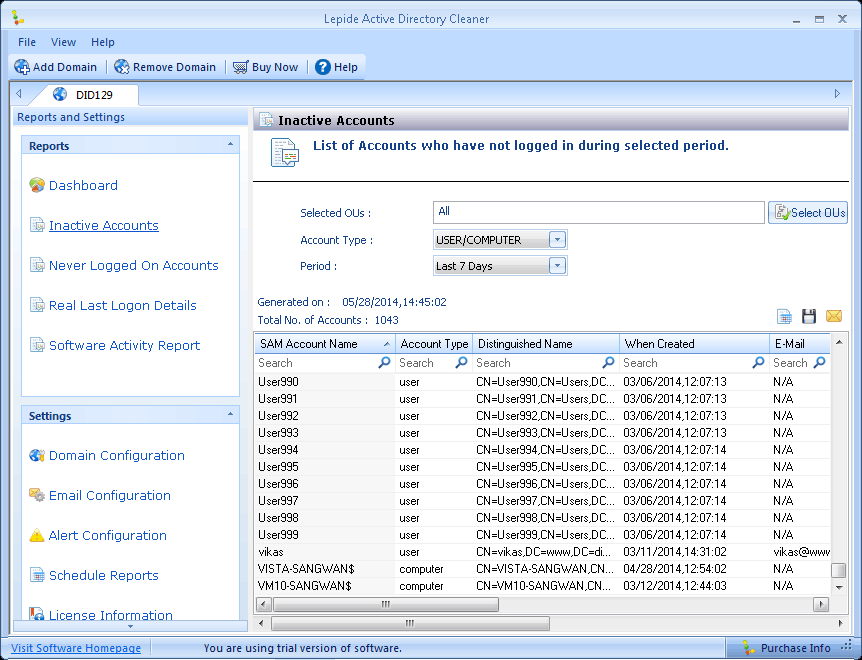Click the When Created column header
The height and width of the screenshot is (660, 862).
point(694,344)
